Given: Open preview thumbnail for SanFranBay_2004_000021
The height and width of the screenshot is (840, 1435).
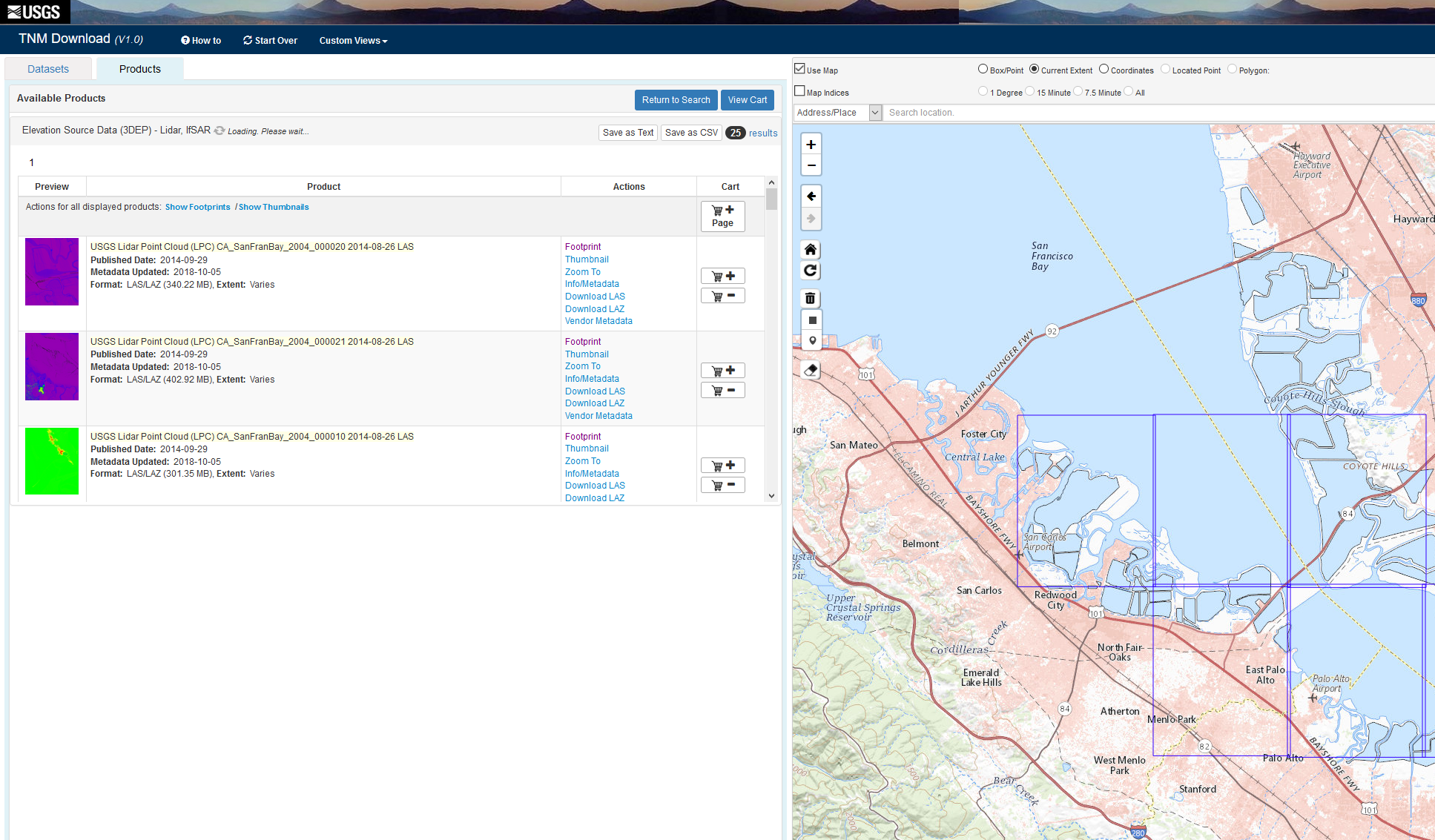Looking at the screenshot, I should [x=52, y=366].
